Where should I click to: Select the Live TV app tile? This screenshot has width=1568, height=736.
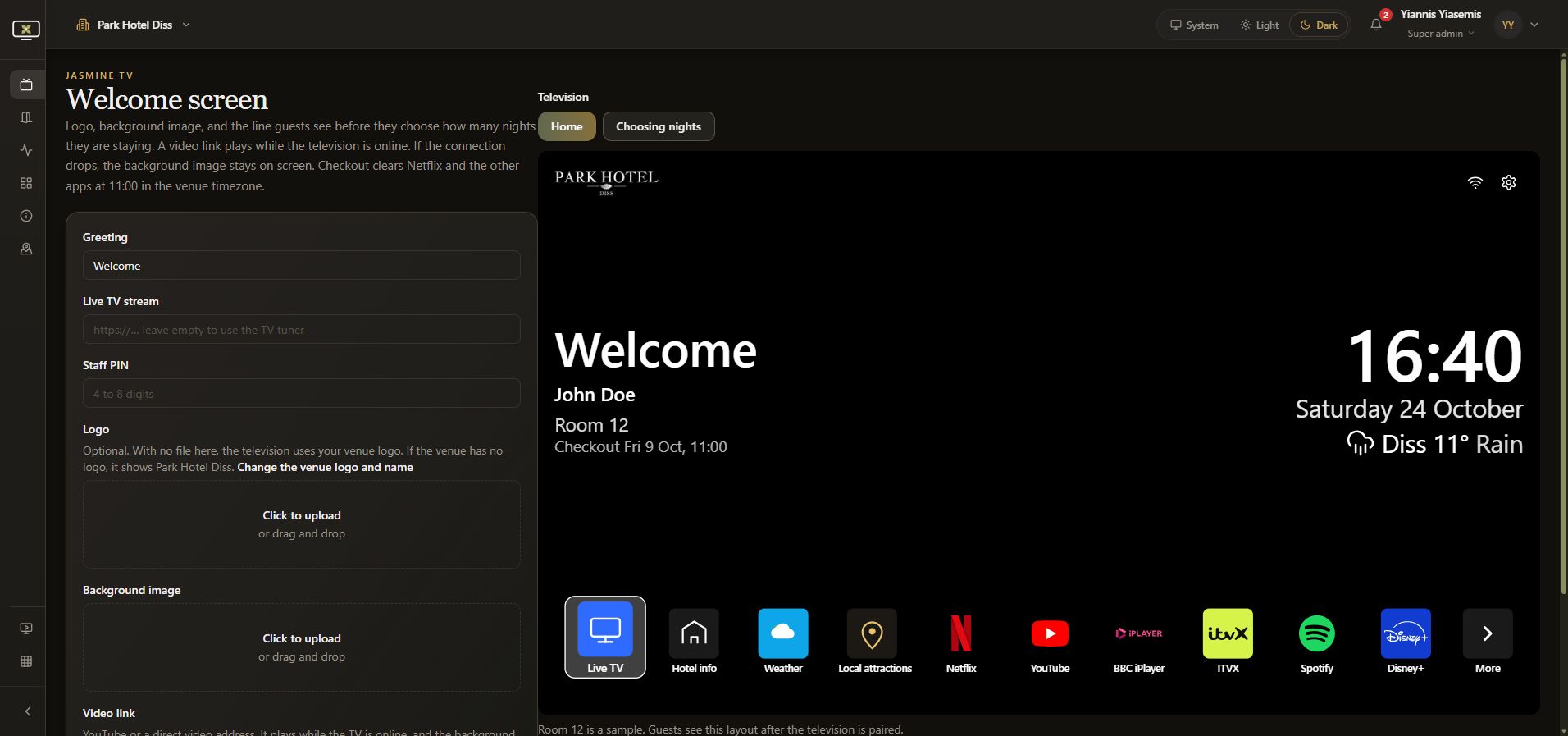point(605,638)
